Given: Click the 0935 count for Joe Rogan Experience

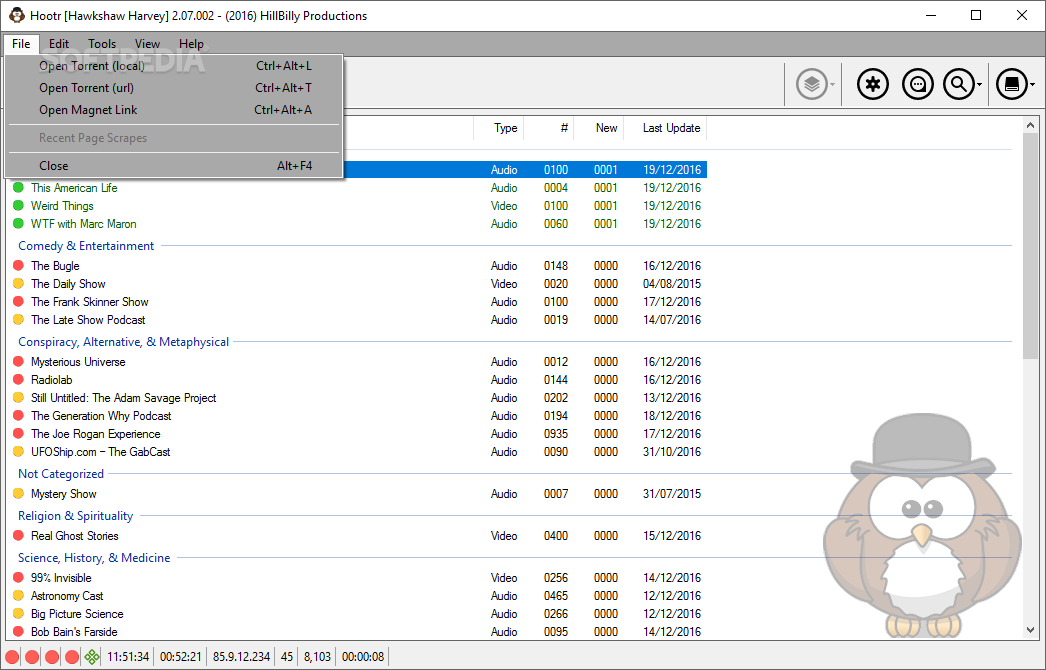Looking at the screenshot, I should [x=556, y=434].
